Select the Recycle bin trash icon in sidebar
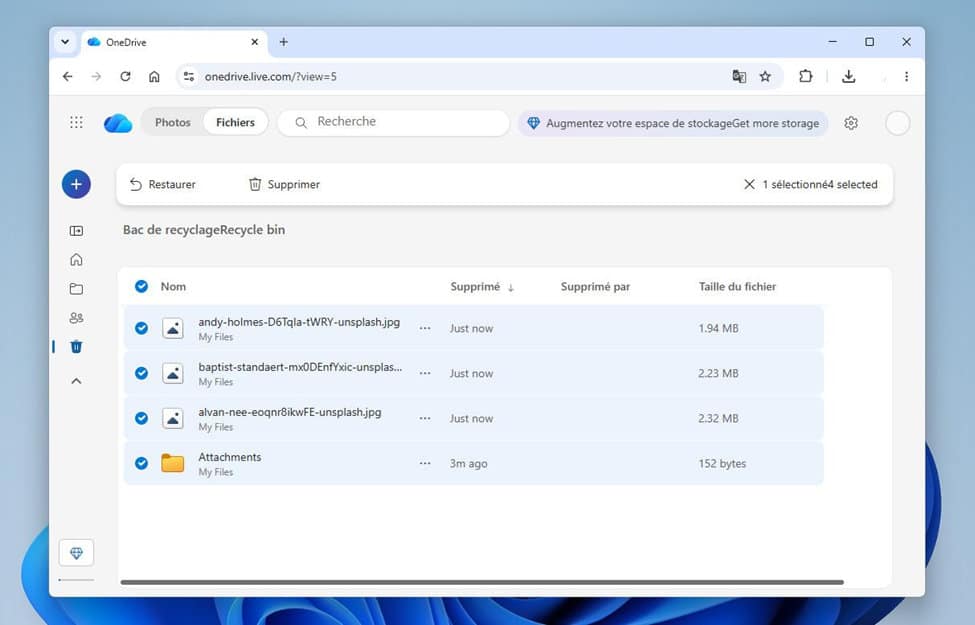 76,346
